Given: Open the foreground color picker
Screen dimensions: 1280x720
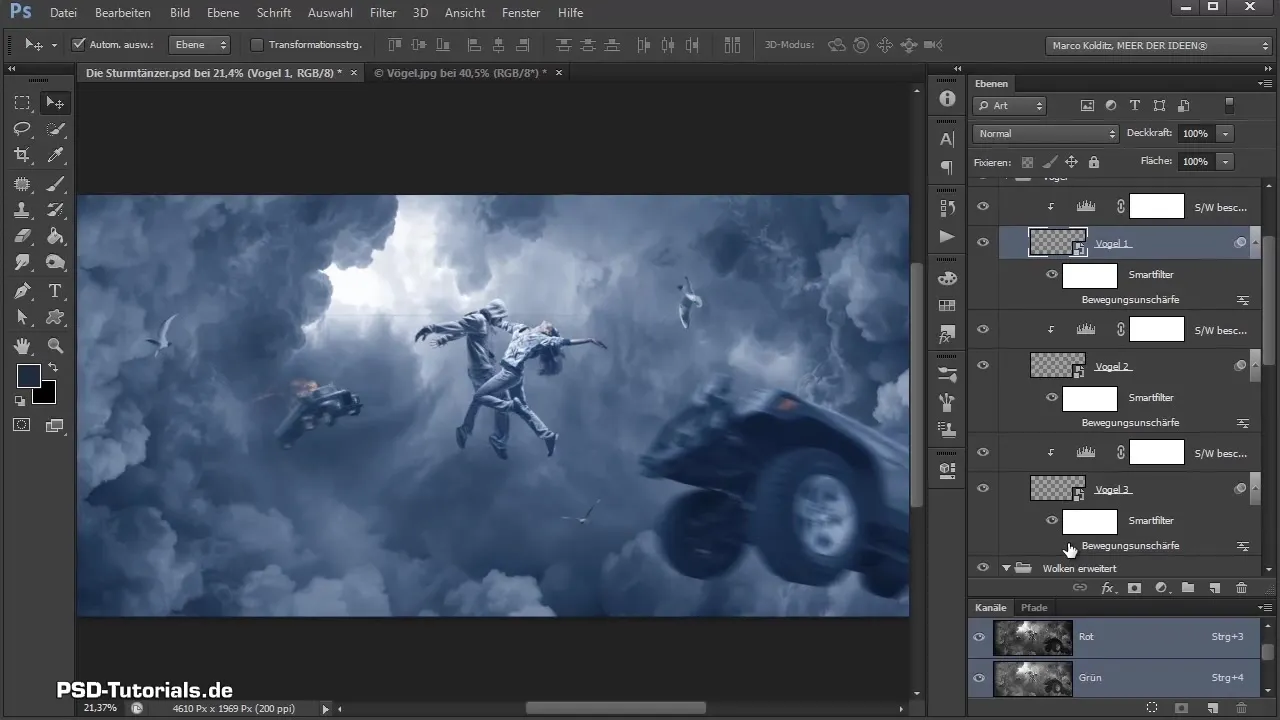Looking at the screenshot, I should pyautogui.click(x=28, y=376).
